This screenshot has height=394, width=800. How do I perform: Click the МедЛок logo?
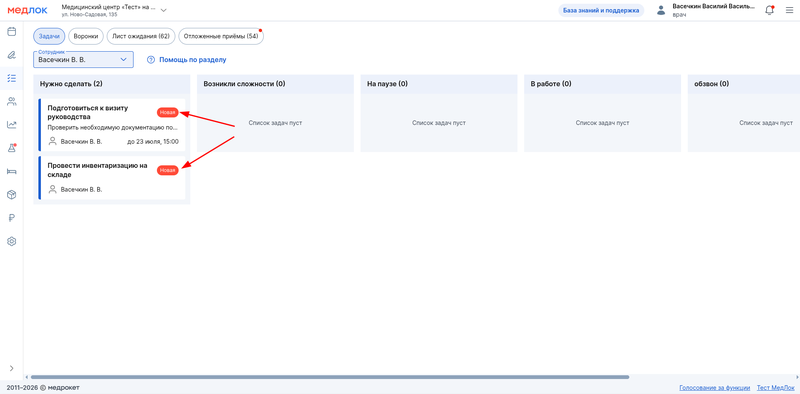[27, 10]
